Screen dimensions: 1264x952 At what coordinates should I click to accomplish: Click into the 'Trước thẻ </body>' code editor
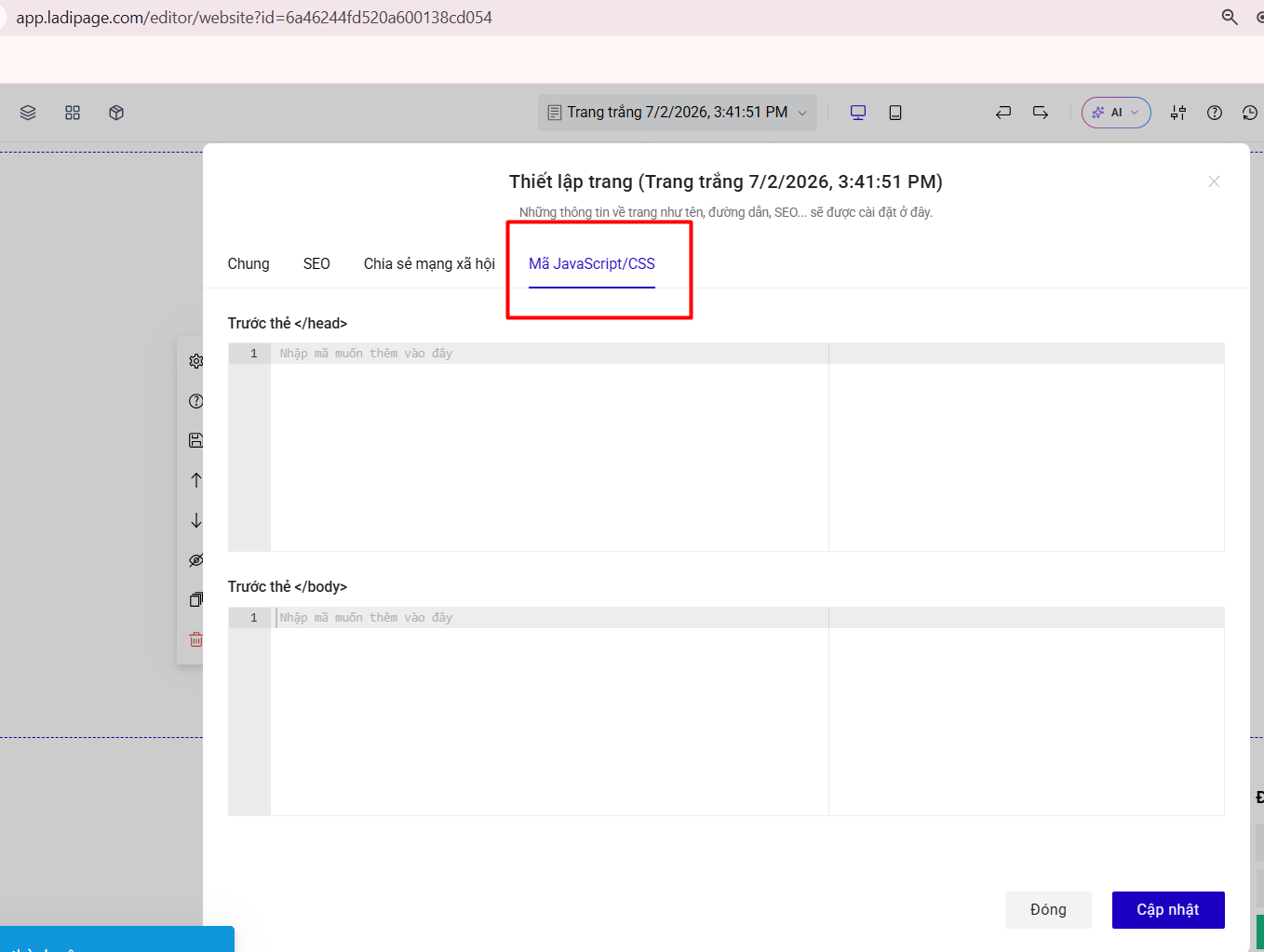coord(726,711)
